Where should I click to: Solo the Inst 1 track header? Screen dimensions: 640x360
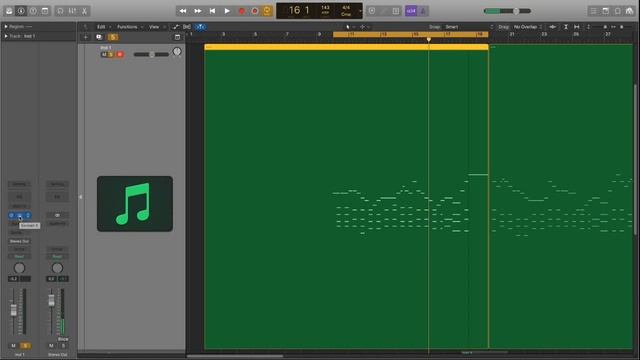point(111,54)
